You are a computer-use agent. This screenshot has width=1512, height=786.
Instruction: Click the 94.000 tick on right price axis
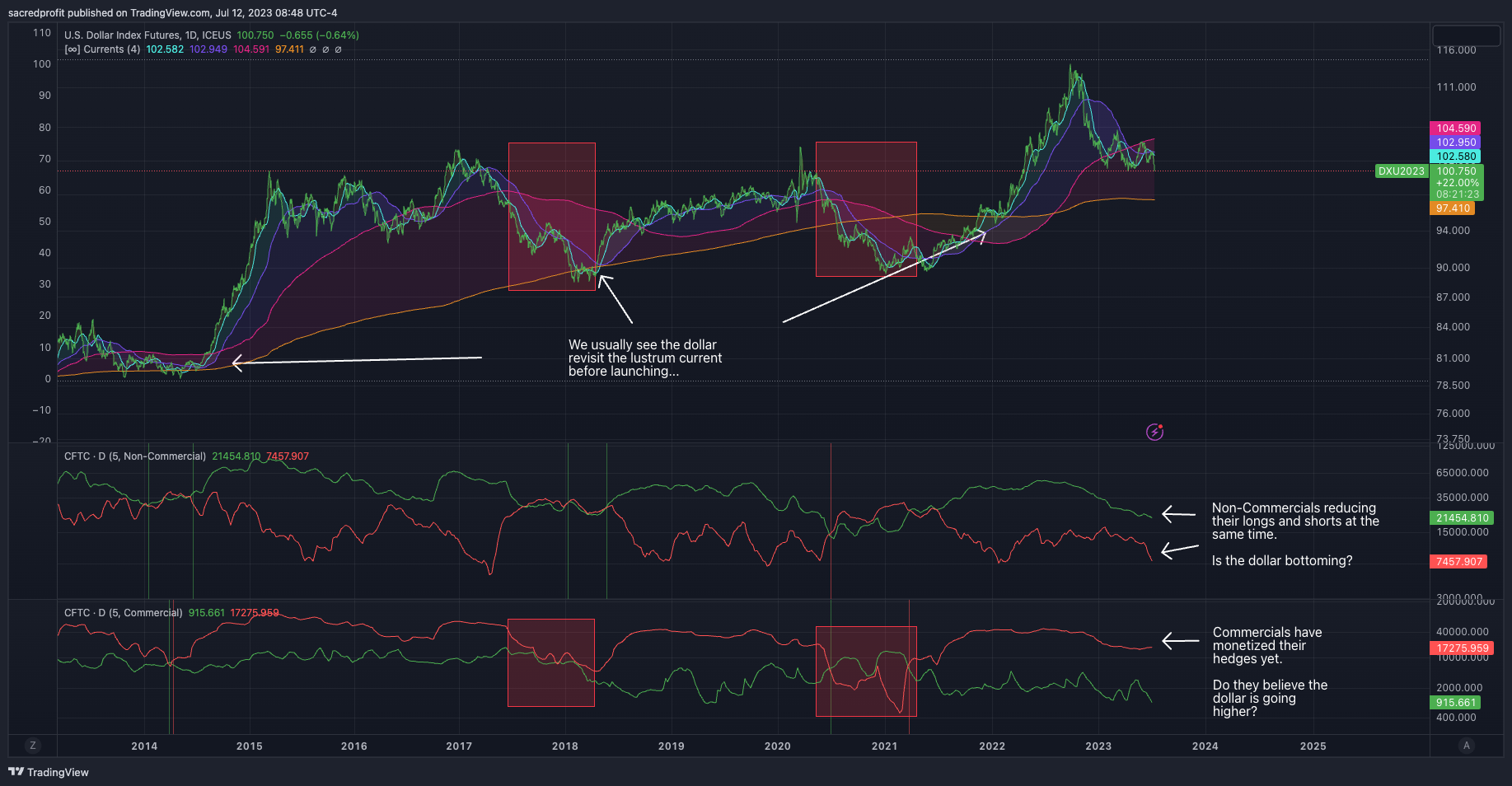tap(1453, 231)
